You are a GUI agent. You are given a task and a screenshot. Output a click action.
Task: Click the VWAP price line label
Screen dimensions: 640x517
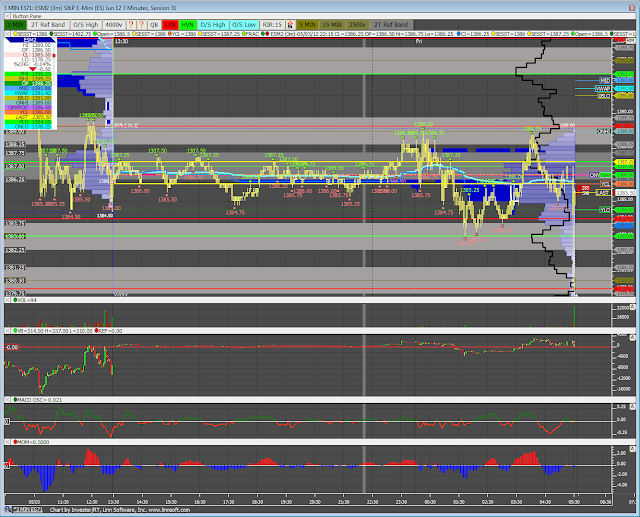tap(603, 88)
